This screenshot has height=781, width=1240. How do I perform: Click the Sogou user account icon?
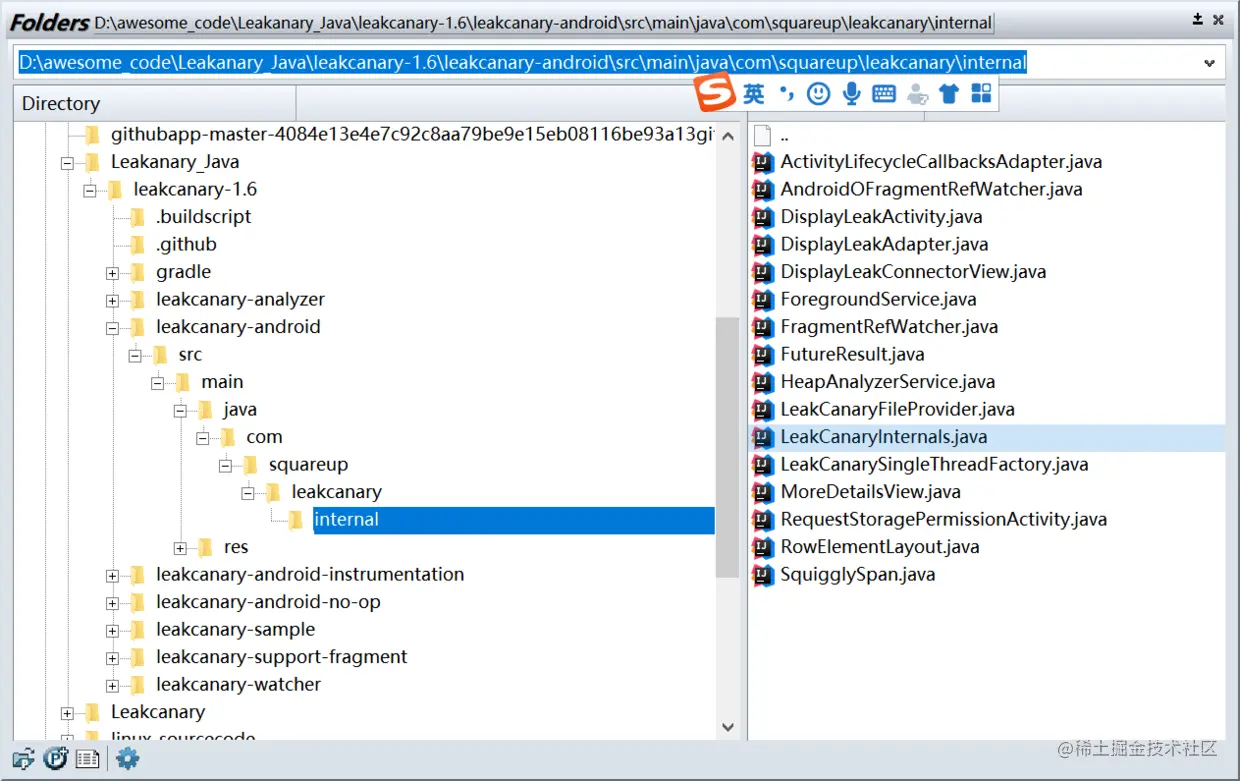(x=917, y=95)
